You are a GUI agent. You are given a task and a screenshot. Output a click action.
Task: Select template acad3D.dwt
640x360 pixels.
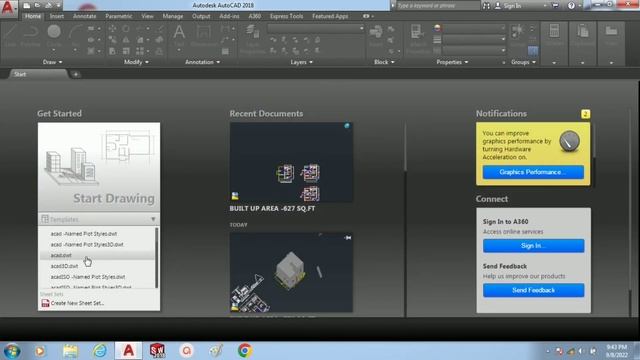[x=64, y=266]
